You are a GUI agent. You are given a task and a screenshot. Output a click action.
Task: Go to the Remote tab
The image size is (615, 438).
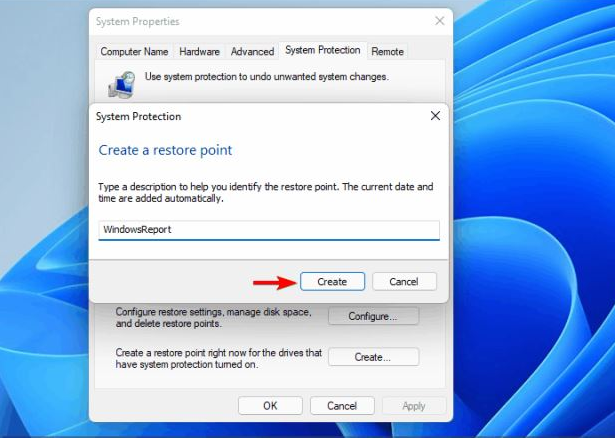387,51
